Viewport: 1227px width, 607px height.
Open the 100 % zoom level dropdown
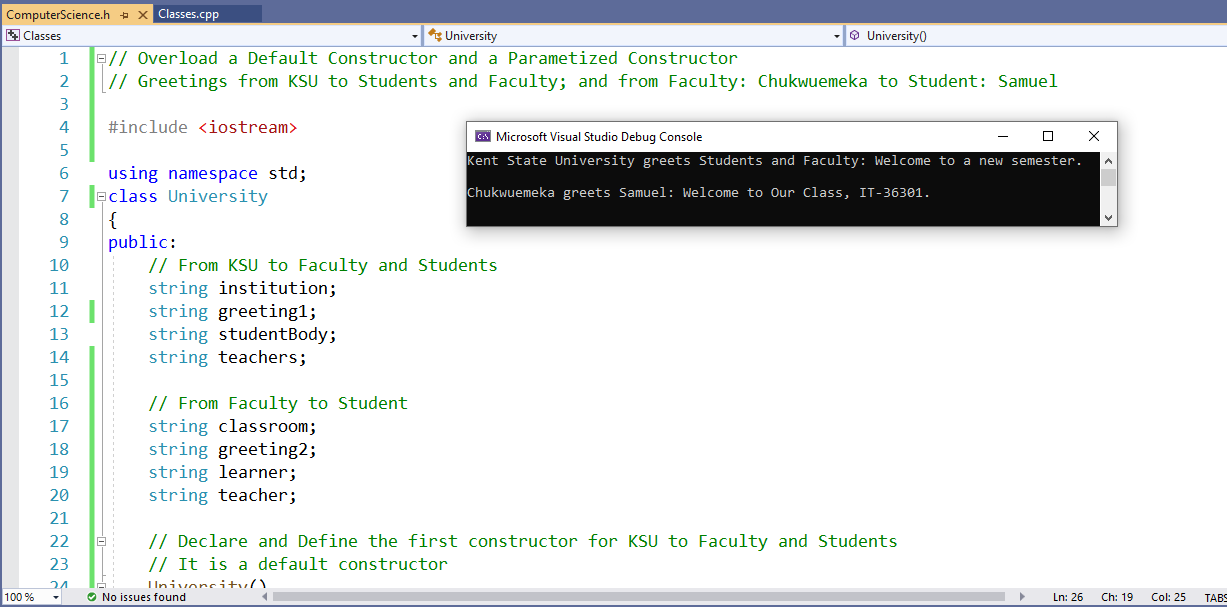pos(54,597)
